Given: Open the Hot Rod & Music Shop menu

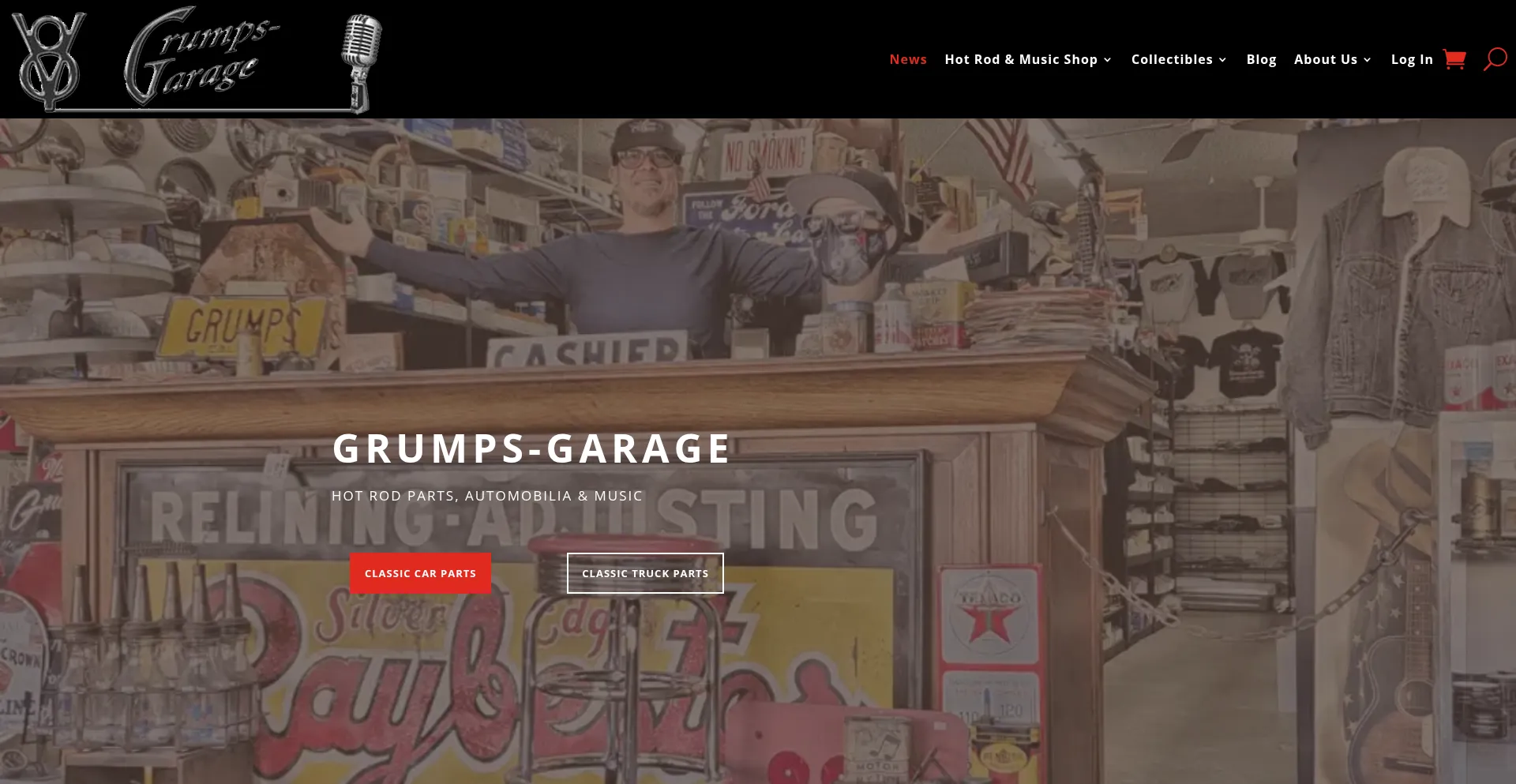Looking at the screenshot, I should [1020, 59].
